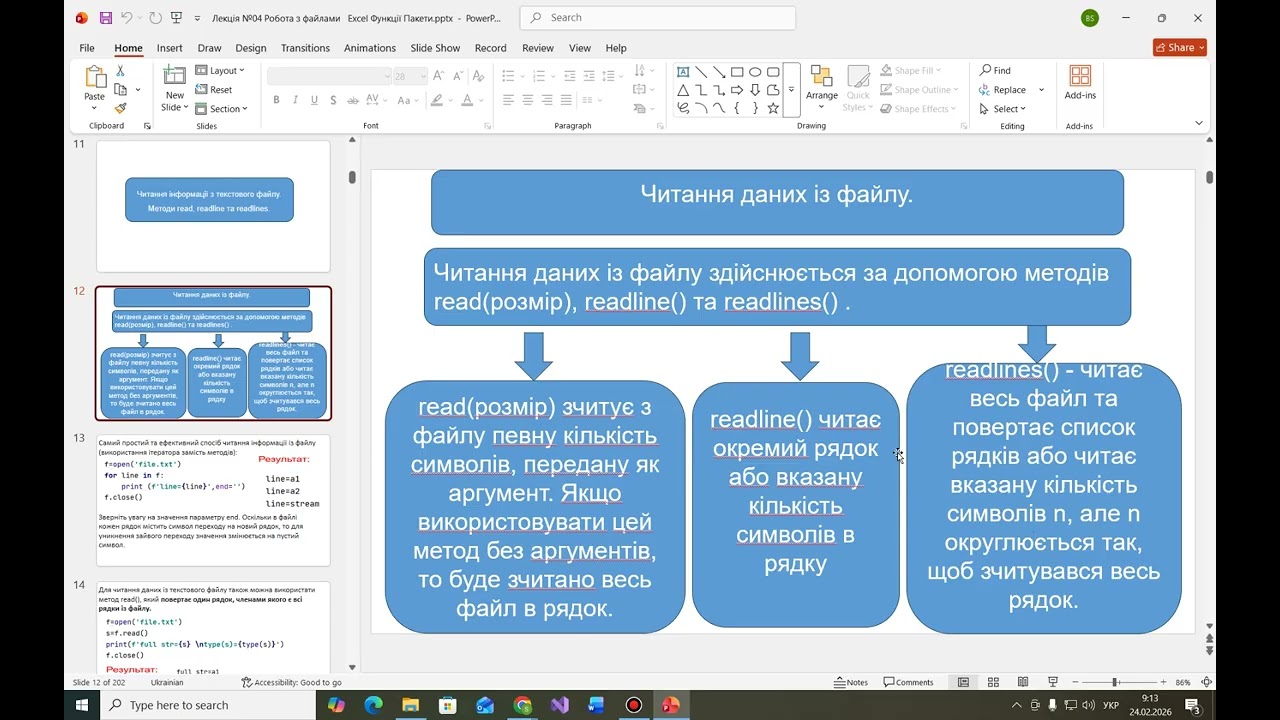Center the paragraph text
This screenshot has width=1280, height=720.
point(528,100)
